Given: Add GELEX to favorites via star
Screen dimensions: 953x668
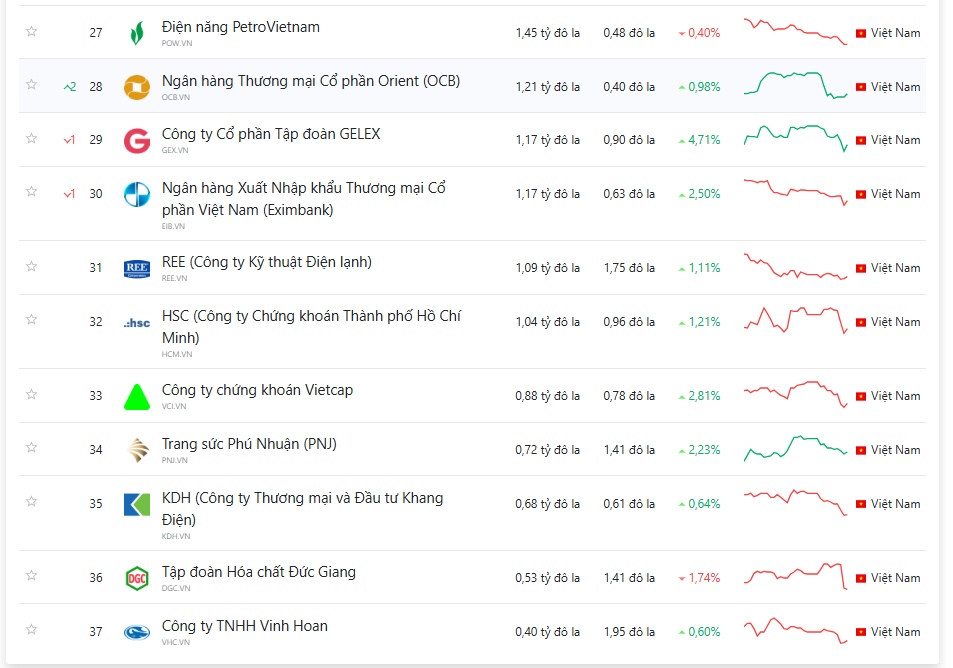Looking at the screenshot, I should pyautogui.click(x=32, y=138).
